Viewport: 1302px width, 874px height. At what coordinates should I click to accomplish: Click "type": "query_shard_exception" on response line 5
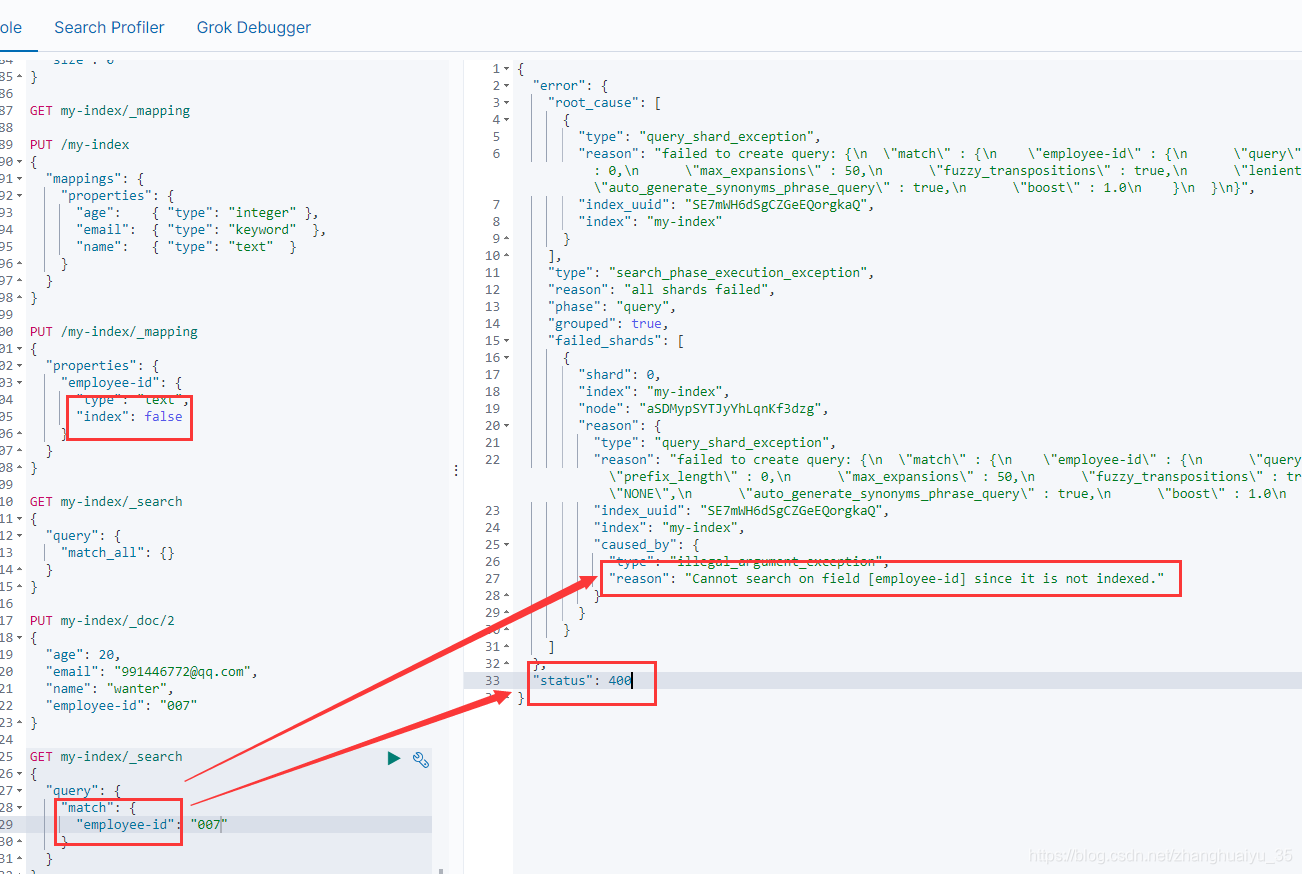point(699,136)
